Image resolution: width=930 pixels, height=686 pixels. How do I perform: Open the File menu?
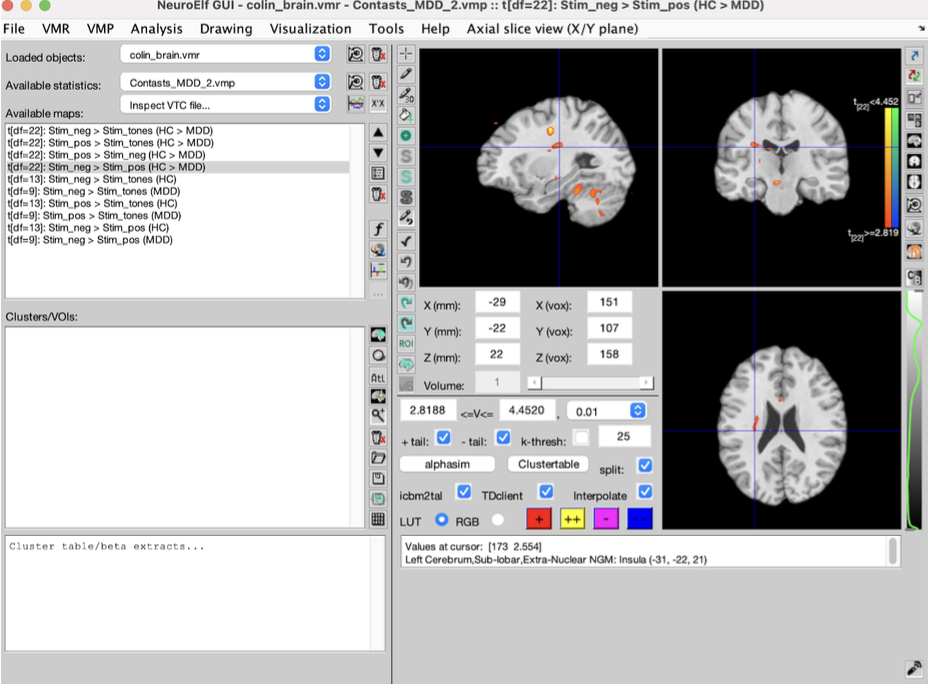(x=14, y=28)
